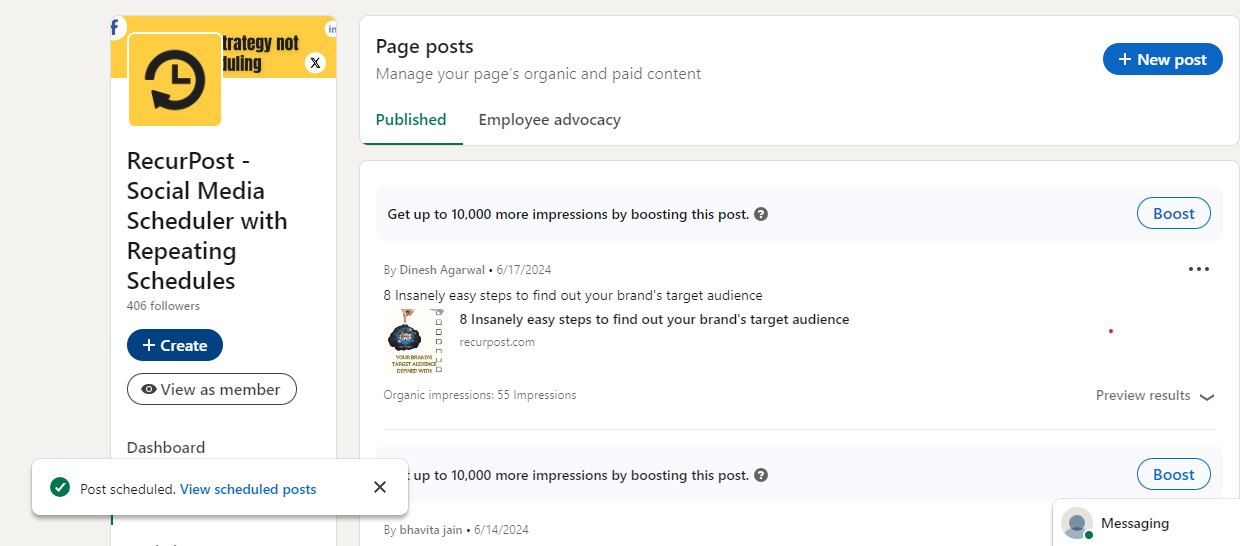This screenshot has height=546, width=1240.
Task: Click the Create button in sidebar
Action: coord(175,345)
